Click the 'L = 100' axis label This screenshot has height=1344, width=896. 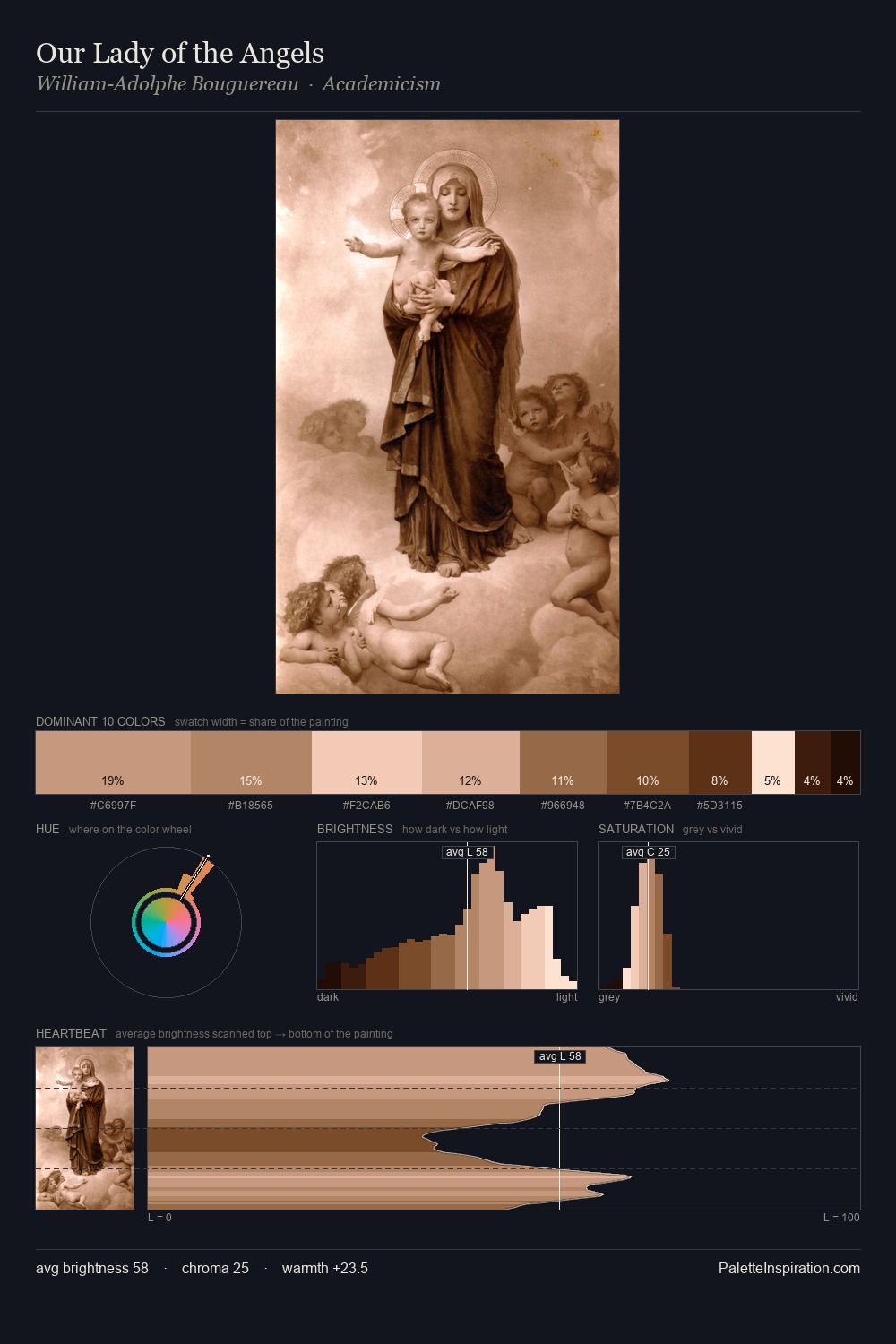(841, 1218)
